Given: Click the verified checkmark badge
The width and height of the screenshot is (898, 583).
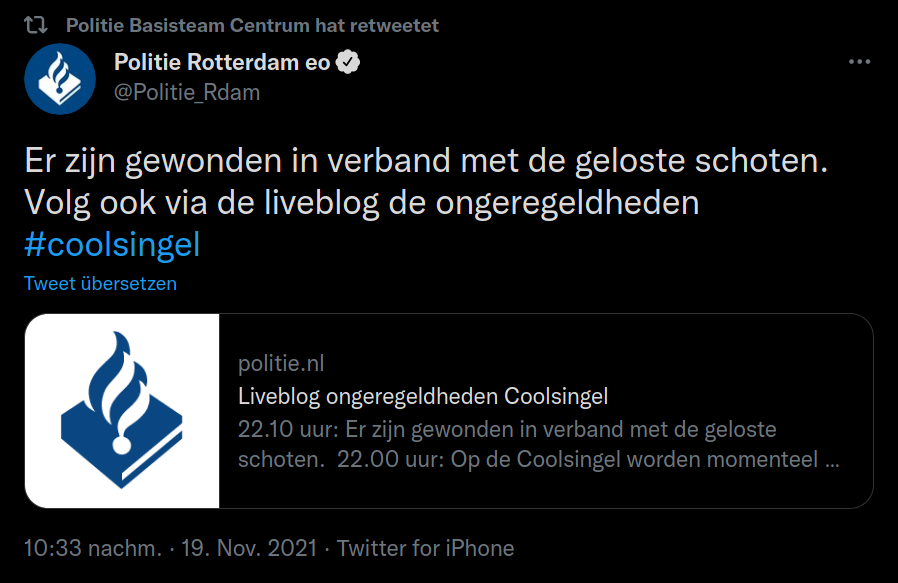Looking at the screenshot, I should [x=348, y=62].
